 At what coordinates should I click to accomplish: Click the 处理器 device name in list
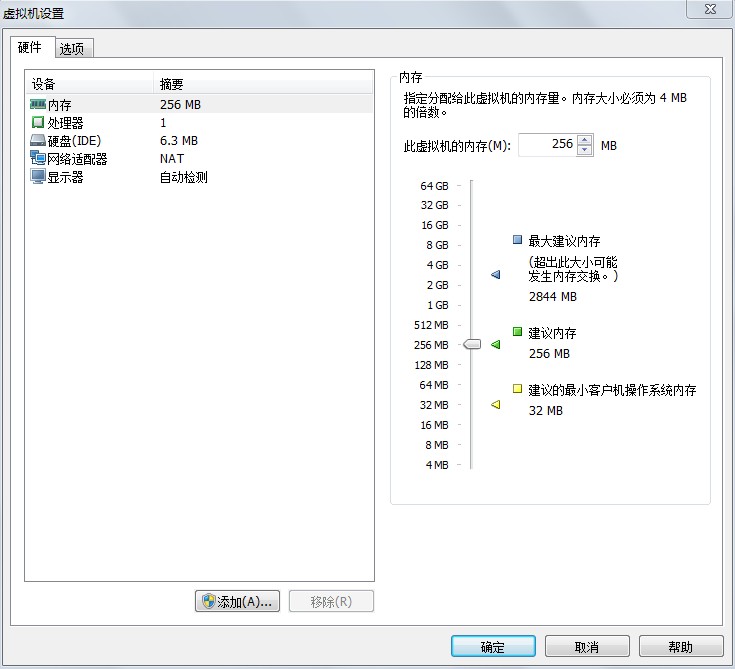pyautogui.click(x=65, y=123)
